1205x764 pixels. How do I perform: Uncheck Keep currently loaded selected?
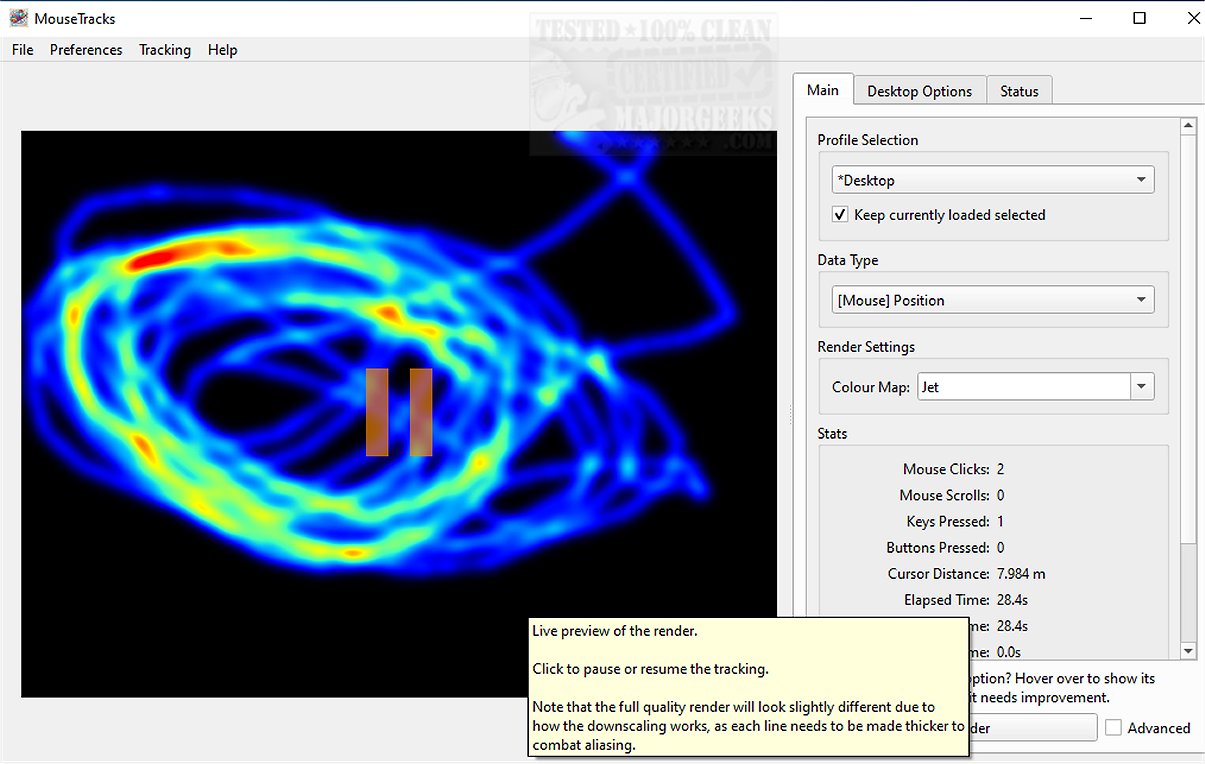[x=841, y=215]
